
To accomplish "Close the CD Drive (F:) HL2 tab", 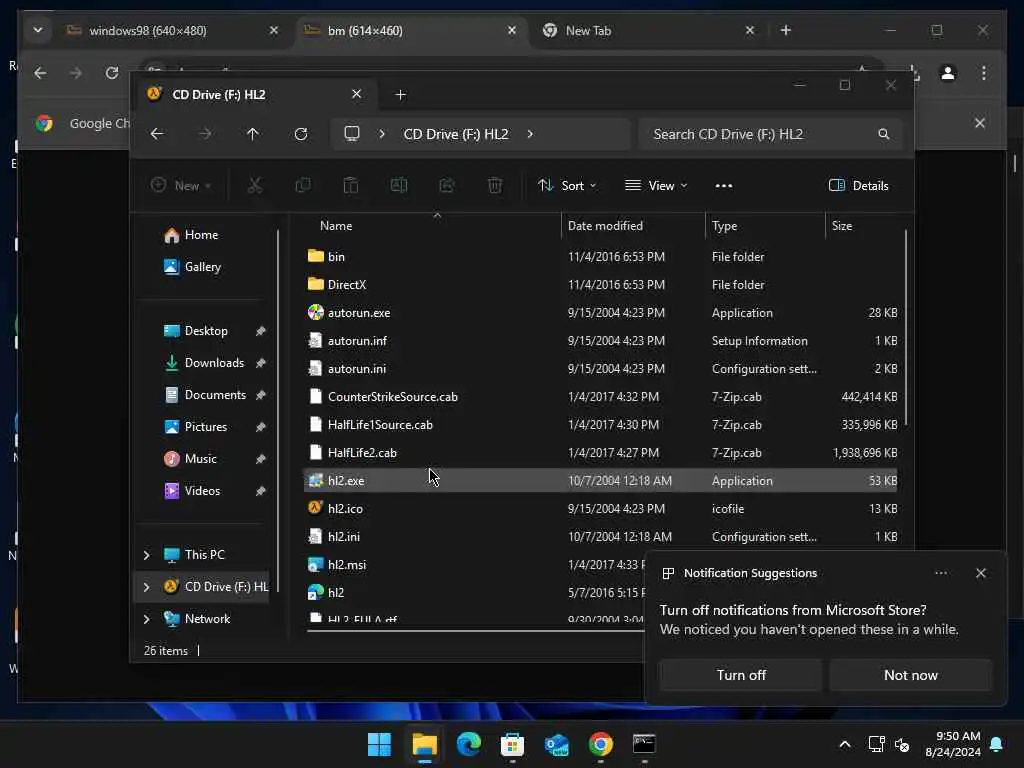I will click(x=357, y=94).
